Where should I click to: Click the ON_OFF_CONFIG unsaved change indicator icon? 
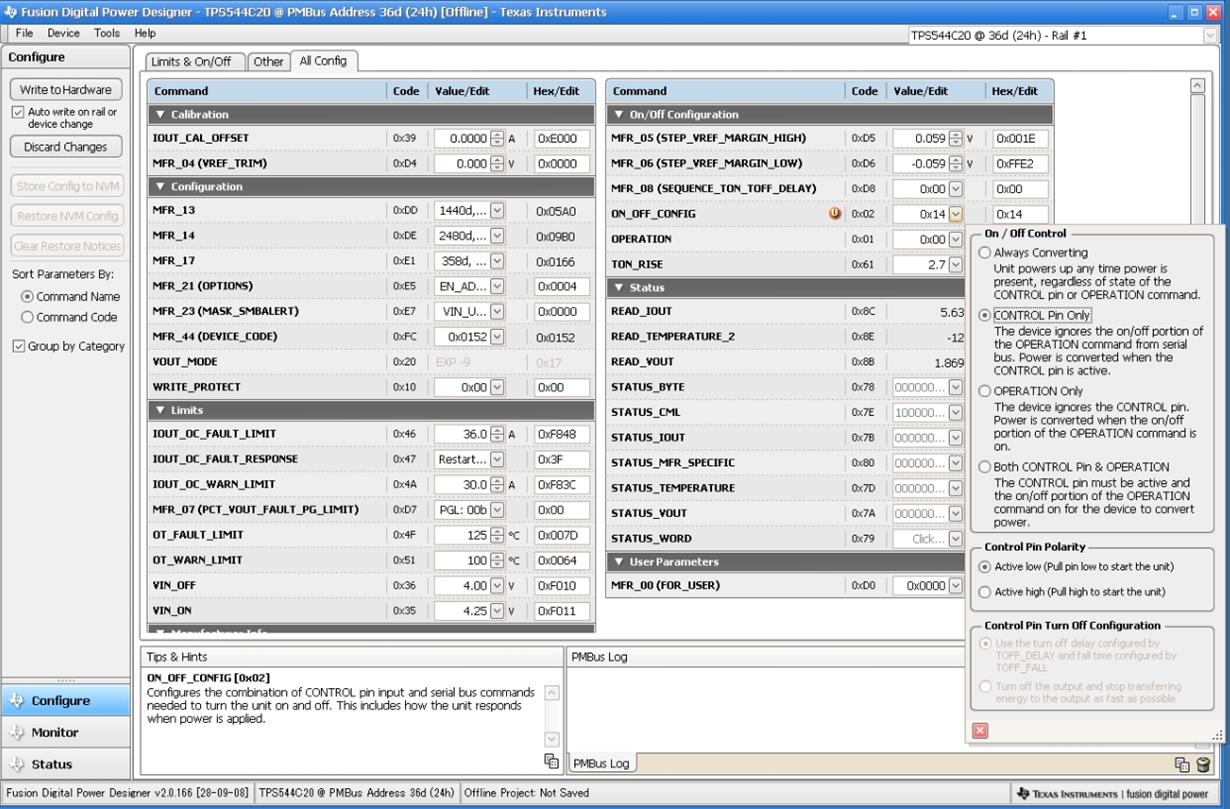pos(834,213)
